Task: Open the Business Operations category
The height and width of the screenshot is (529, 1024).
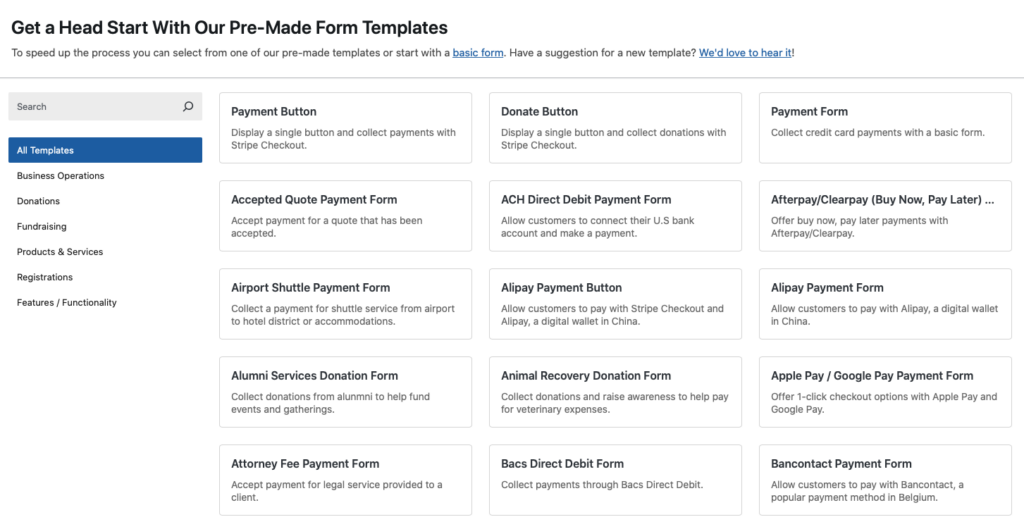Action: [x=61, y=176]
